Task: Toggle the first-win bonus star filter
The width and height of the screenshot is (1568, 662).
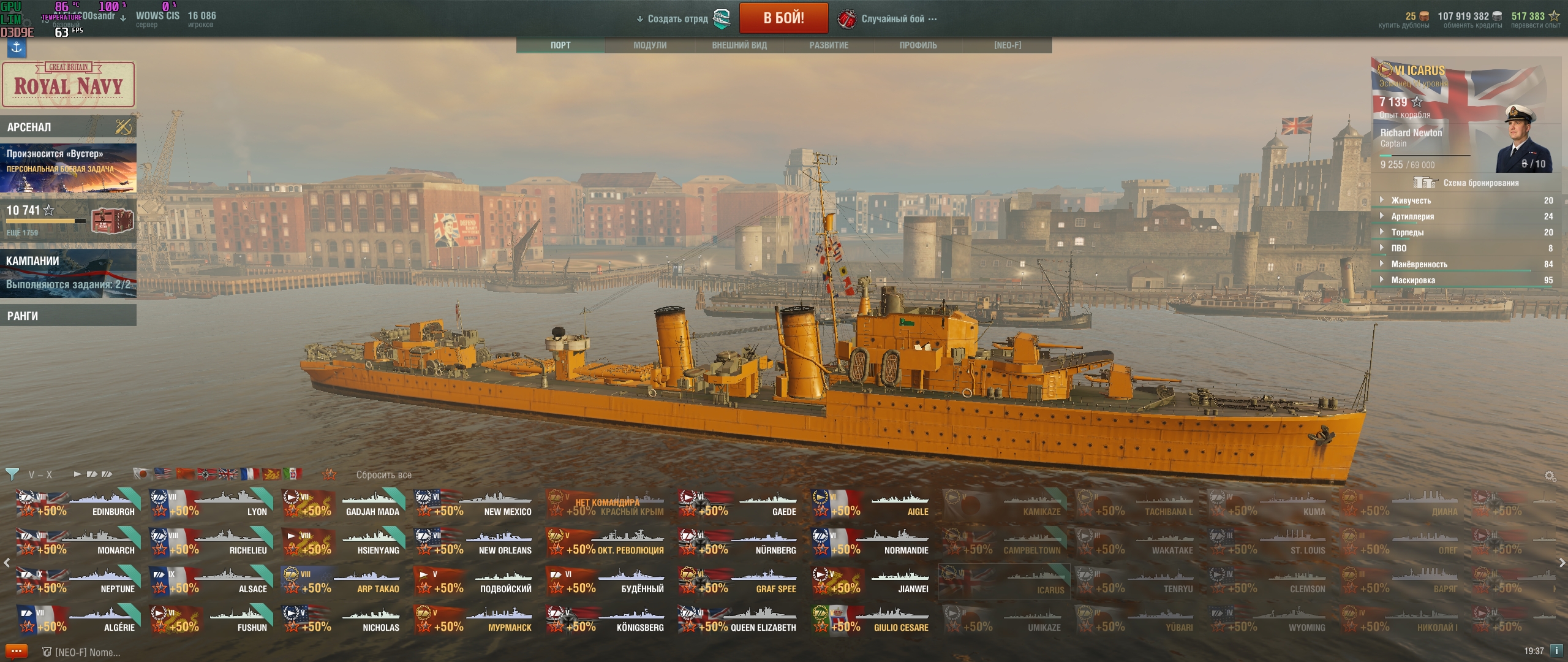Action: click(x=330, y=474)
